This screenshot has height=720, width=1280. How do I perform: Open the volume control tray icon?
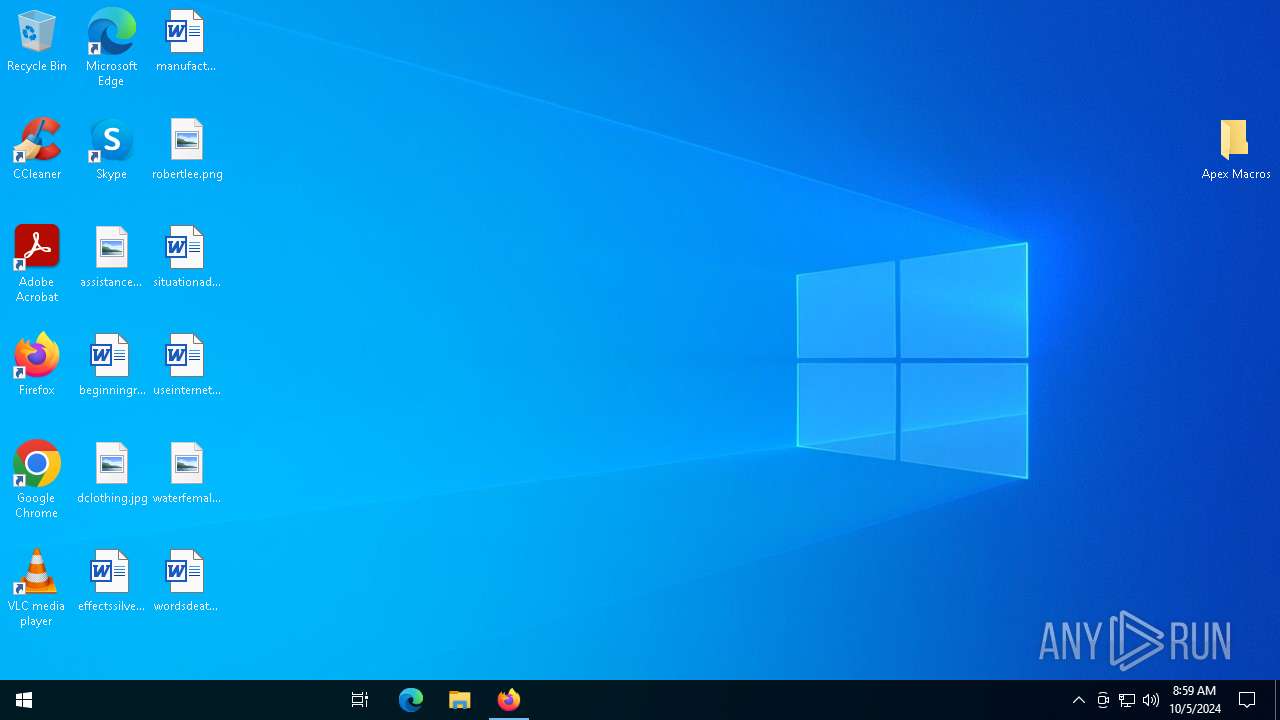pyautogui.click(x=1151, y=700)
